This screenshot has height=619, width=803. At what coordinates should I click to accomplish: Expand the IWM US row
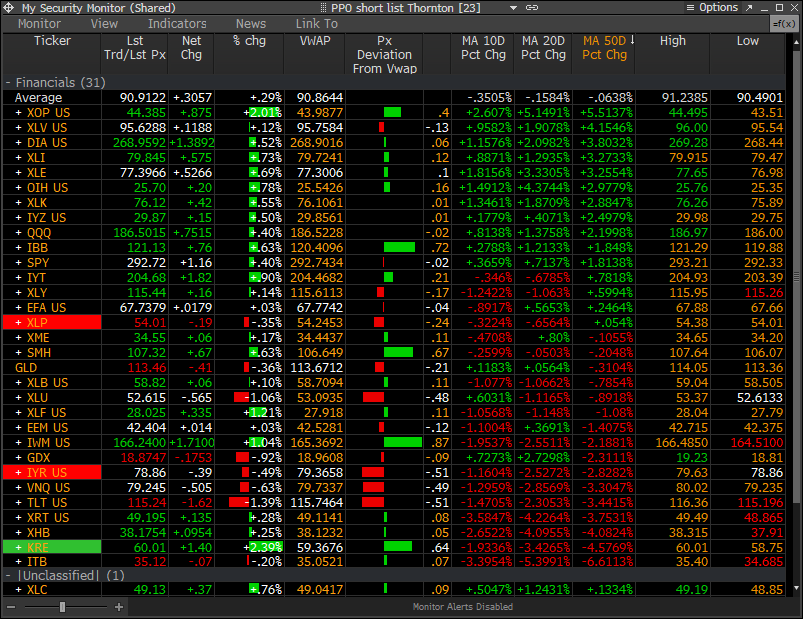coord(18,443)
